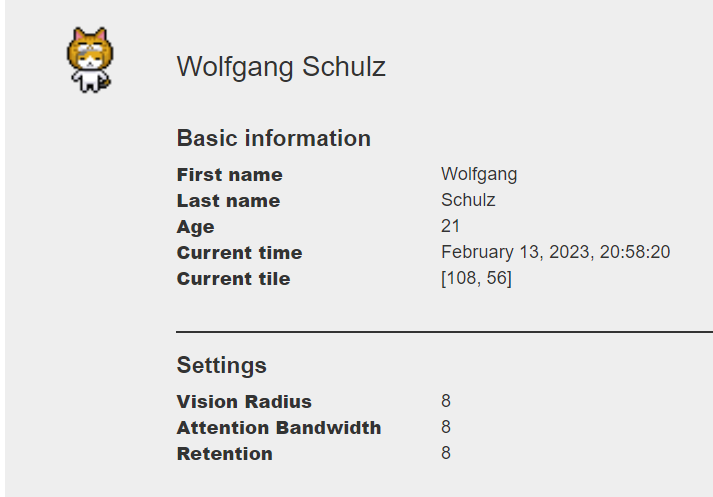
Task: Click the Settings section heading
Action: click(x=221, y=364)
